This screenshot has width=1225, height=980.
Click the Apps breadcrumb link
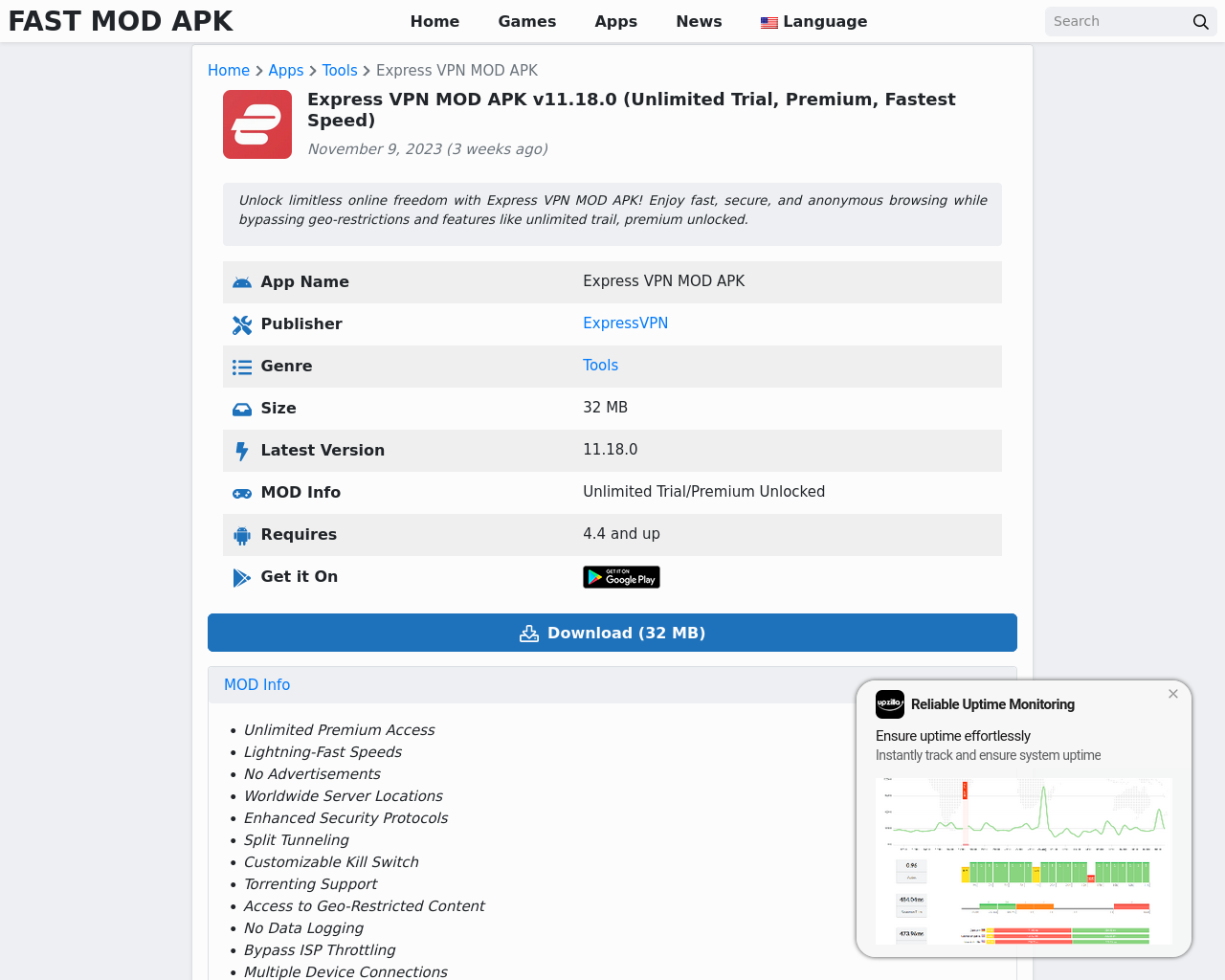[286, 70]
